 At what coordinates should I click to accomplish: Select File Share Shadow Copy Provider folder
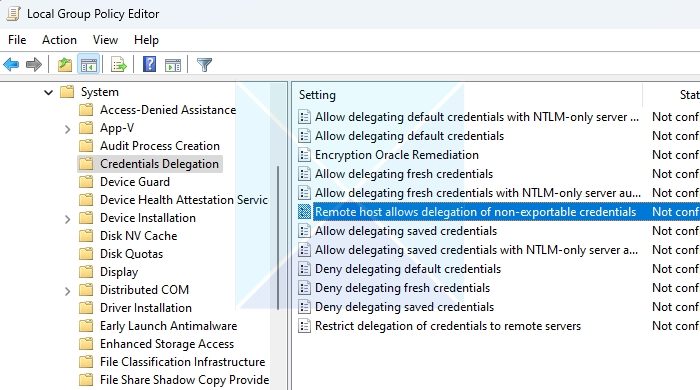184,380
